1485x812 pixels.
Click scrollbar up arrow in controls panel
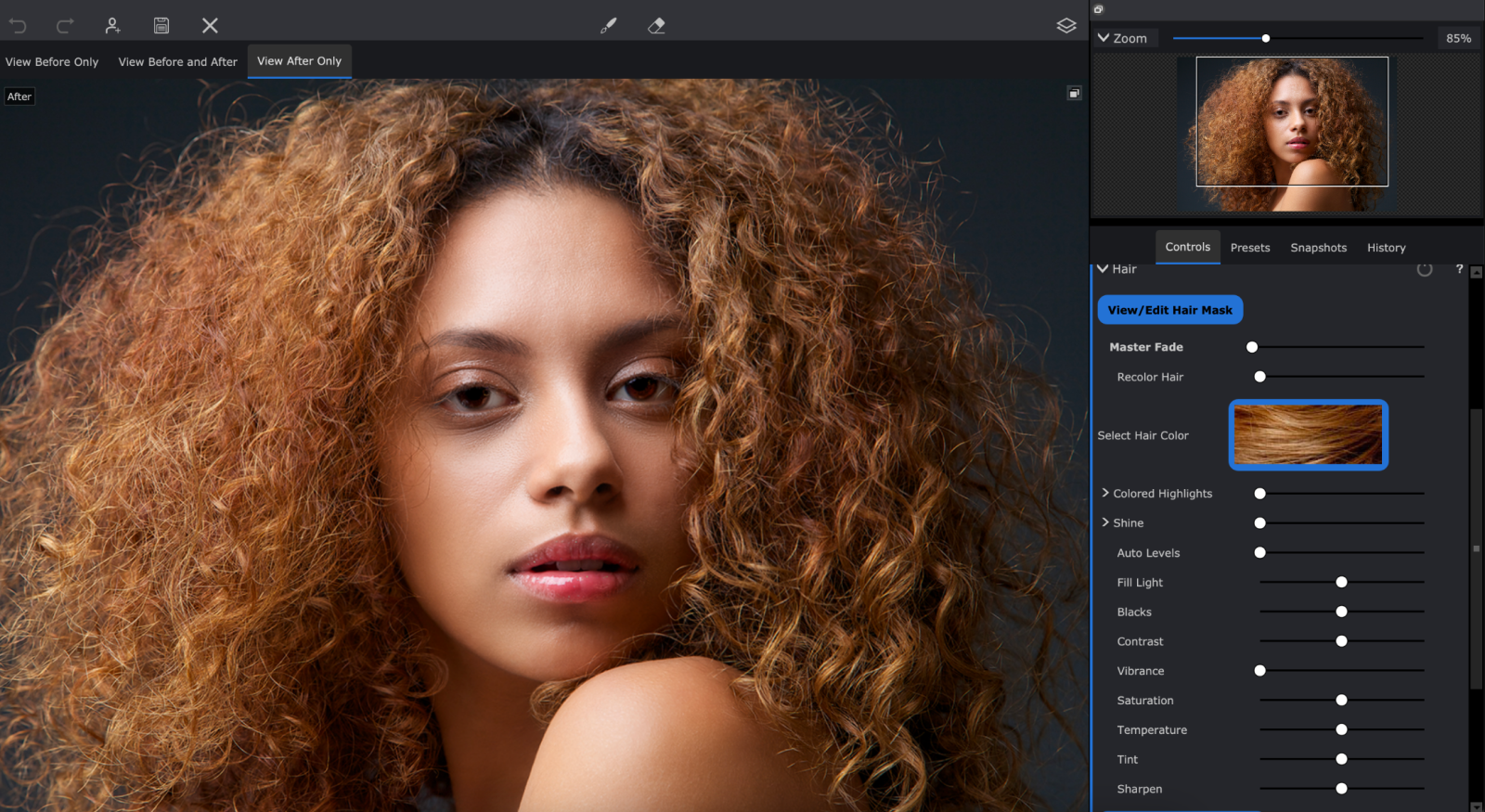pyautogui.click(x=1477, y=272)
